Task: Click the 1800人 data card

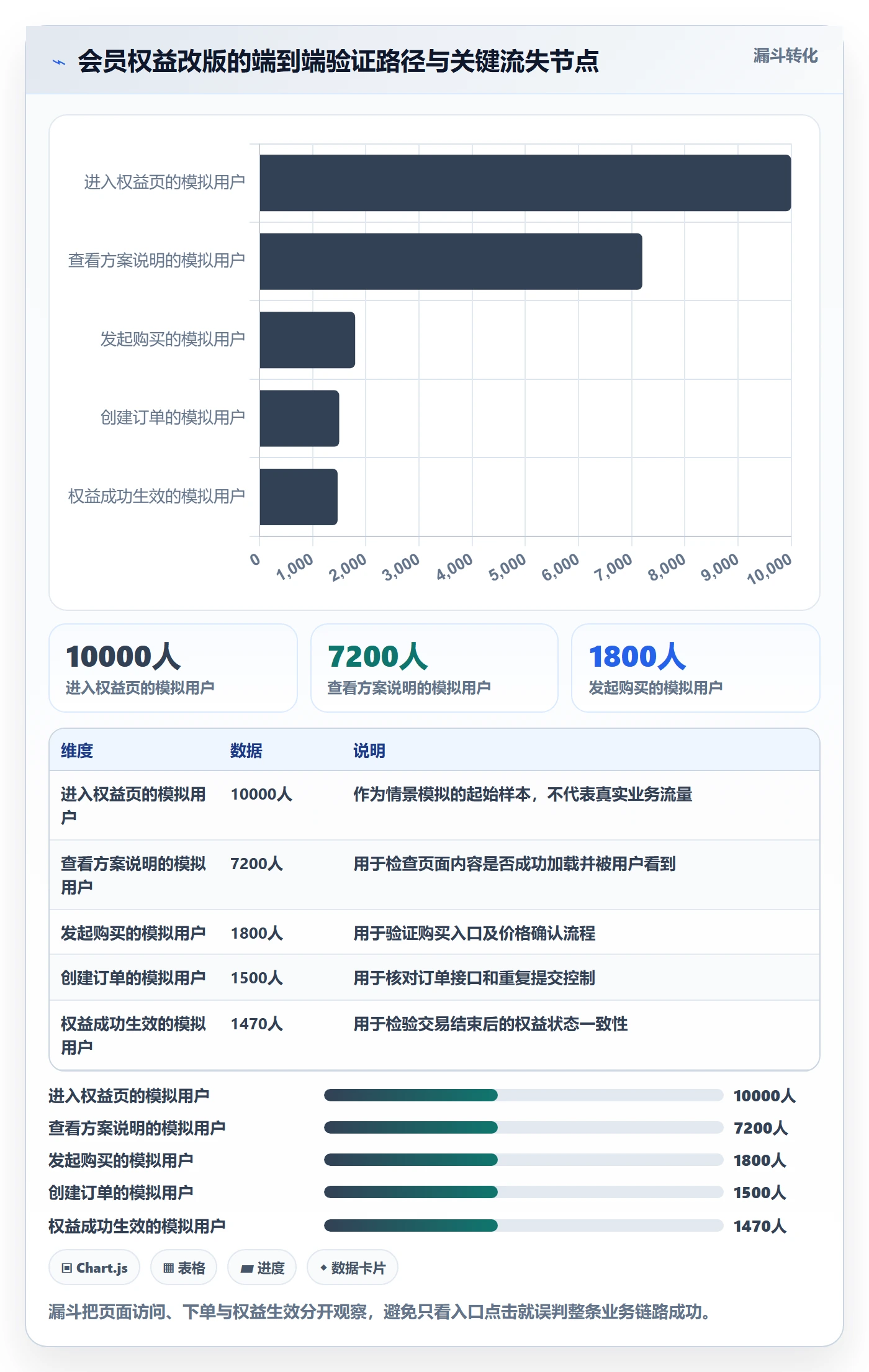Action: click(696, 668)
